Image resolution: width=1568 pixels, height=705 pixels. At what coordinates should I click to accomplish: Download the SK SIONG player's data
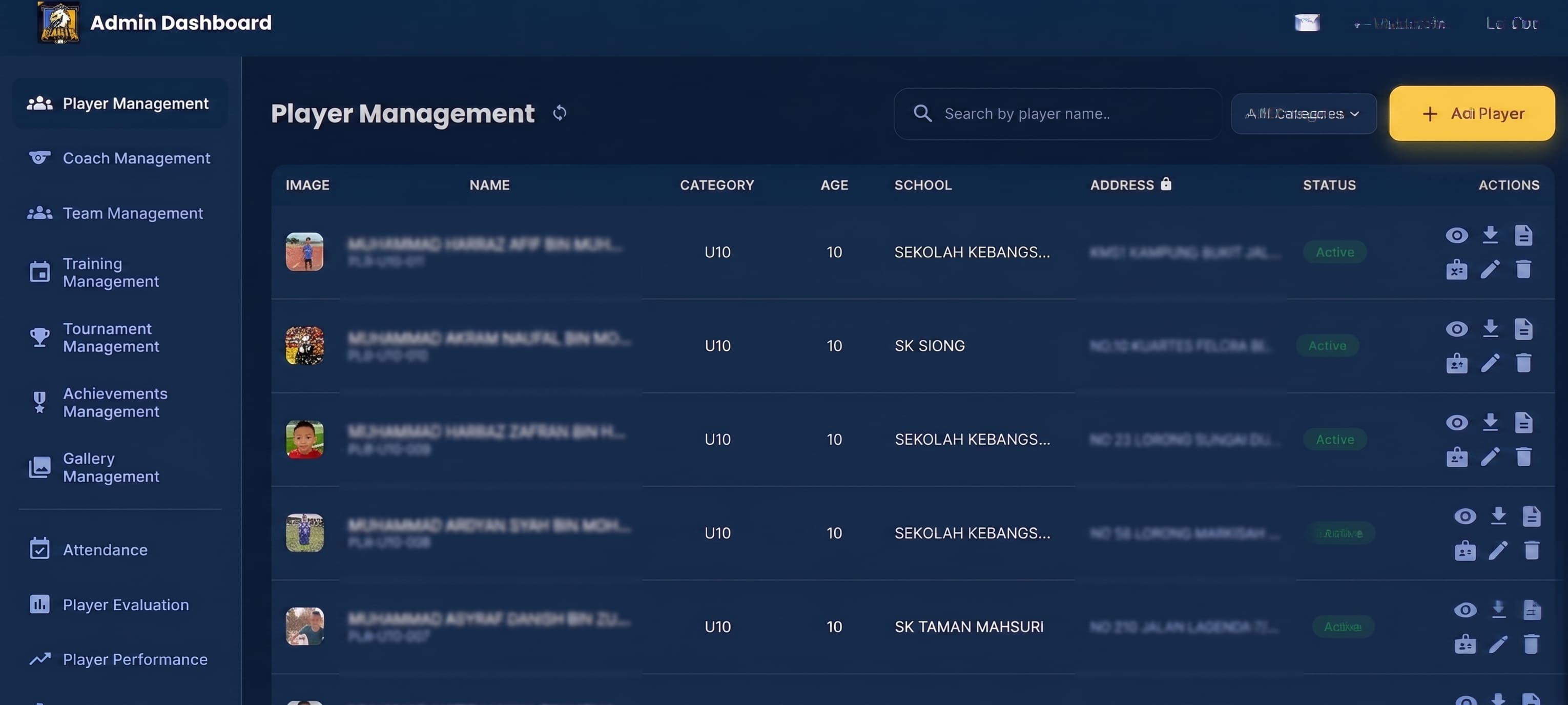pyautogui.click(x=1490, y=329)
